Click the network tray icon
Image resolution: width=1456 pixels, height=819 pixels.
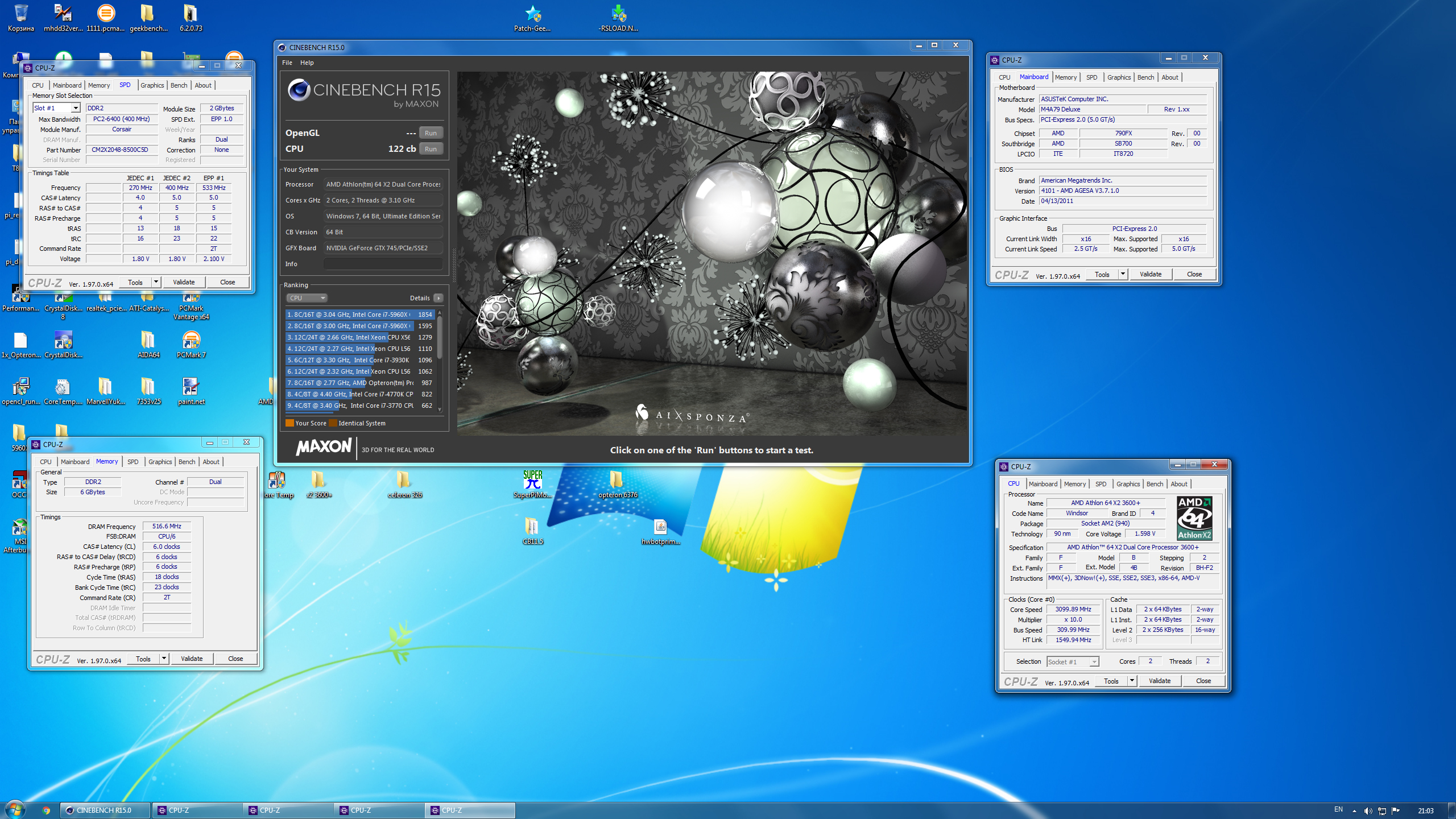point(1381,810)
